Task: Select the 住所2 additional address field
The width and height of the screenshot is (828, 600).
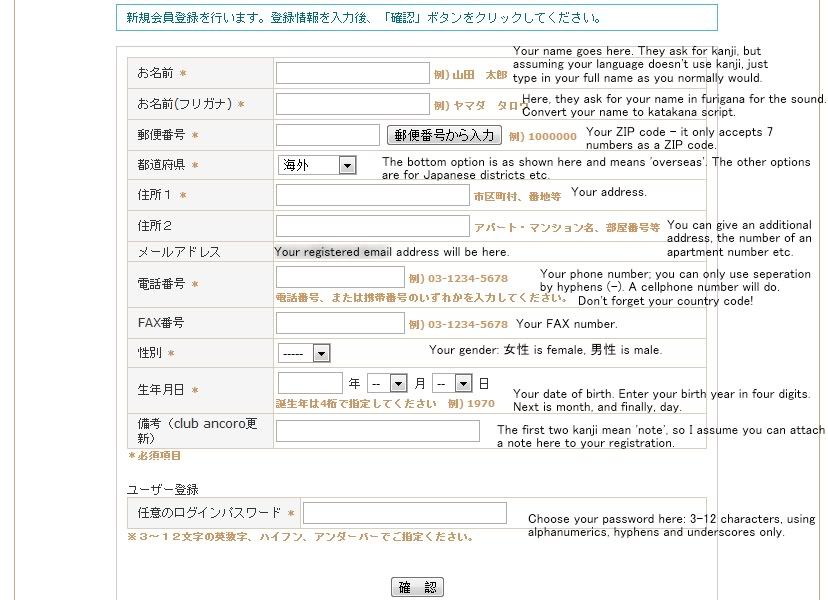Action: tap(372, 226)
